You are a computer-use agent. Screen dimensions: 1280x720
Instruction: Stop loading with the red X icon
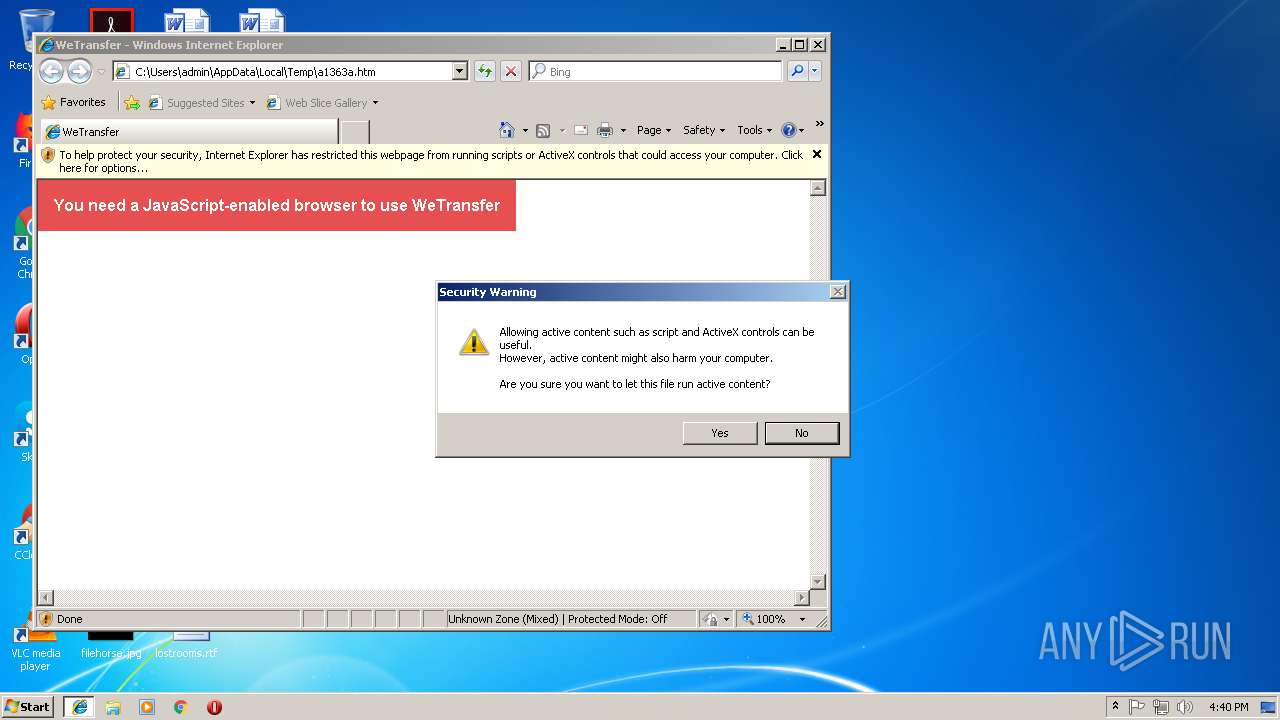coord(511,71)
